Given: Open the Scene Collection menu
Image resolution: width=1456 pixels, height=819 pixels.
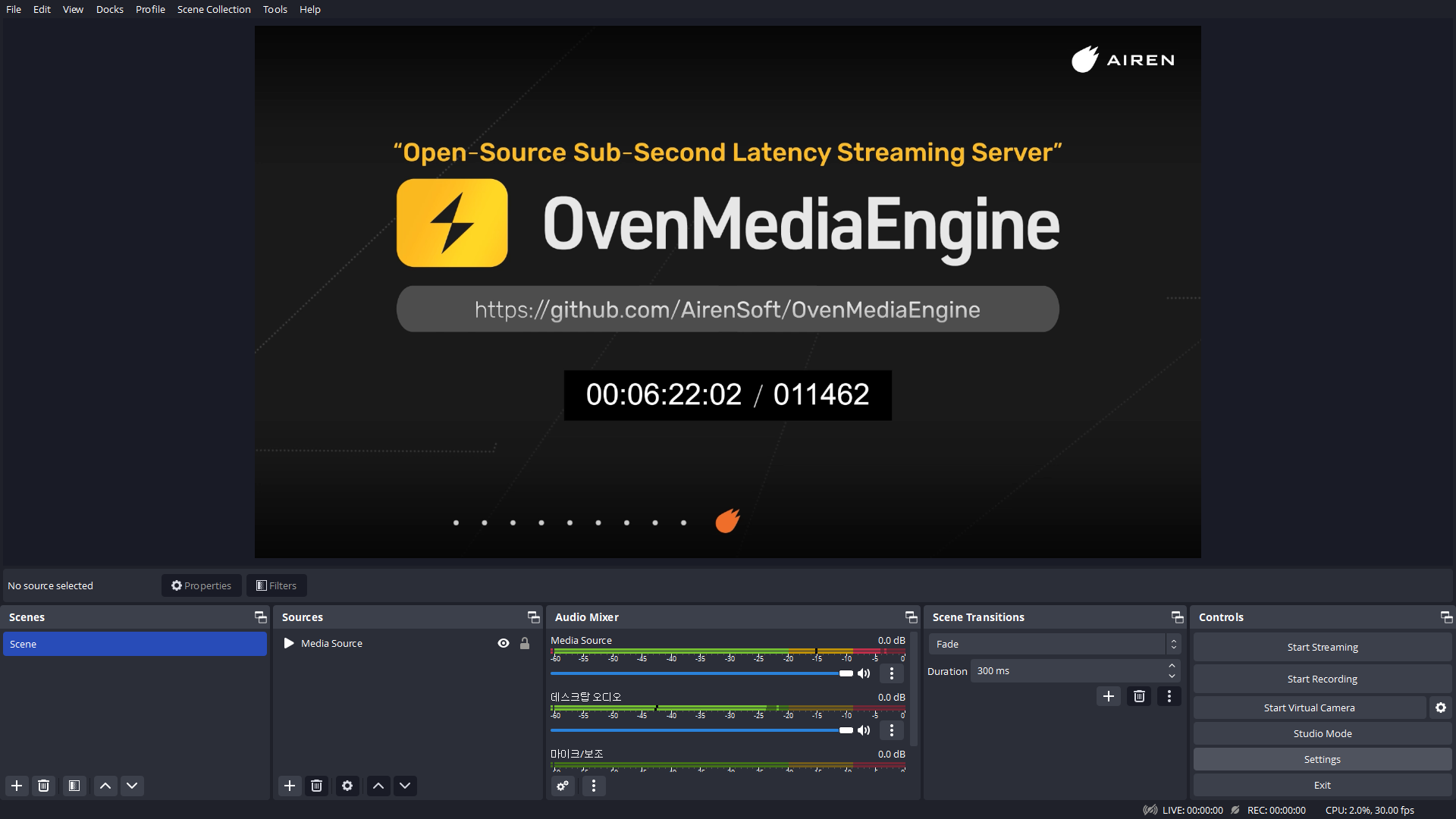Looking at the screenshot, I should [x=214, y=9].
